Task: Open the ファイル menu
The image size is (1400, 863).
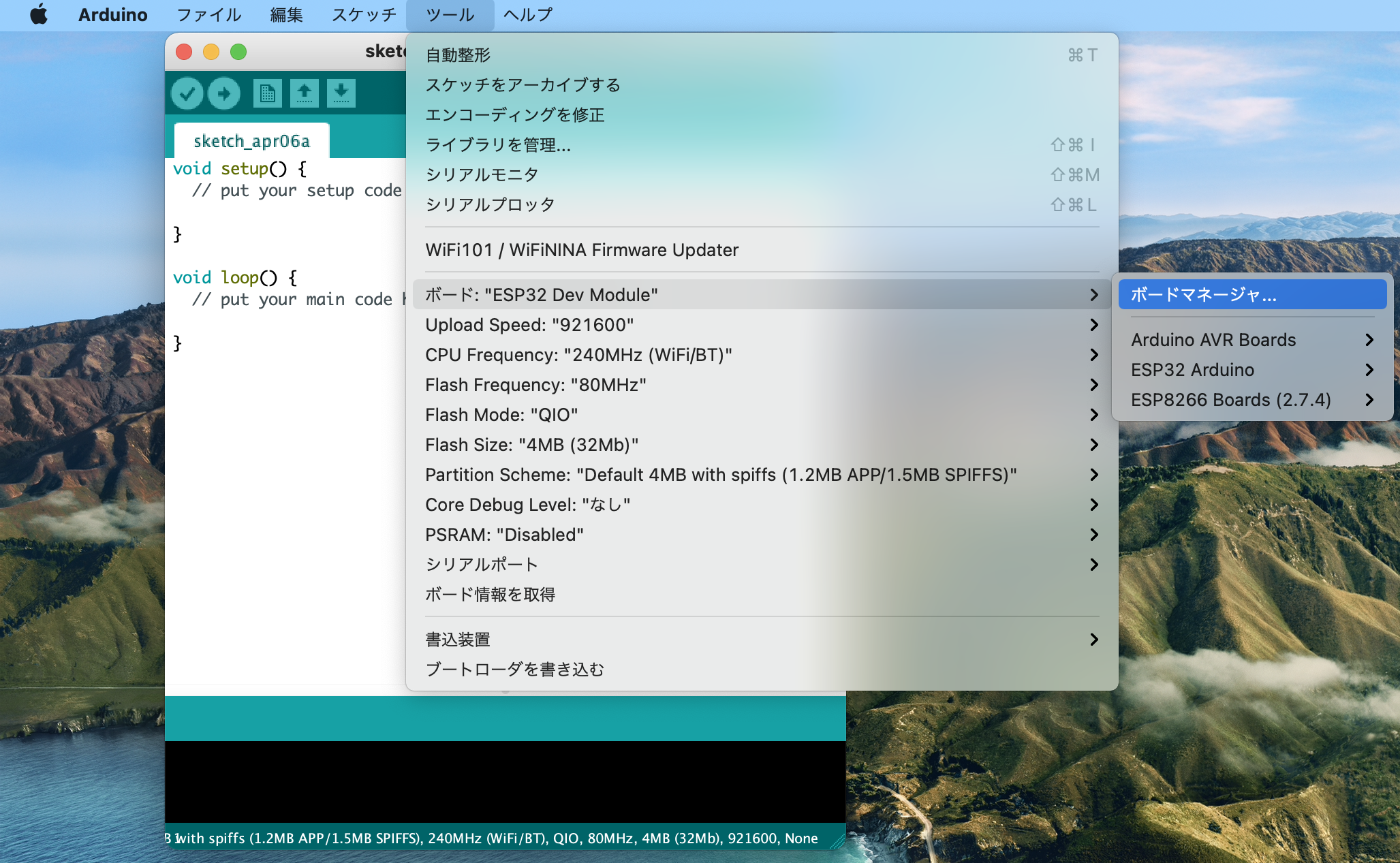Action: coord(208,14)
